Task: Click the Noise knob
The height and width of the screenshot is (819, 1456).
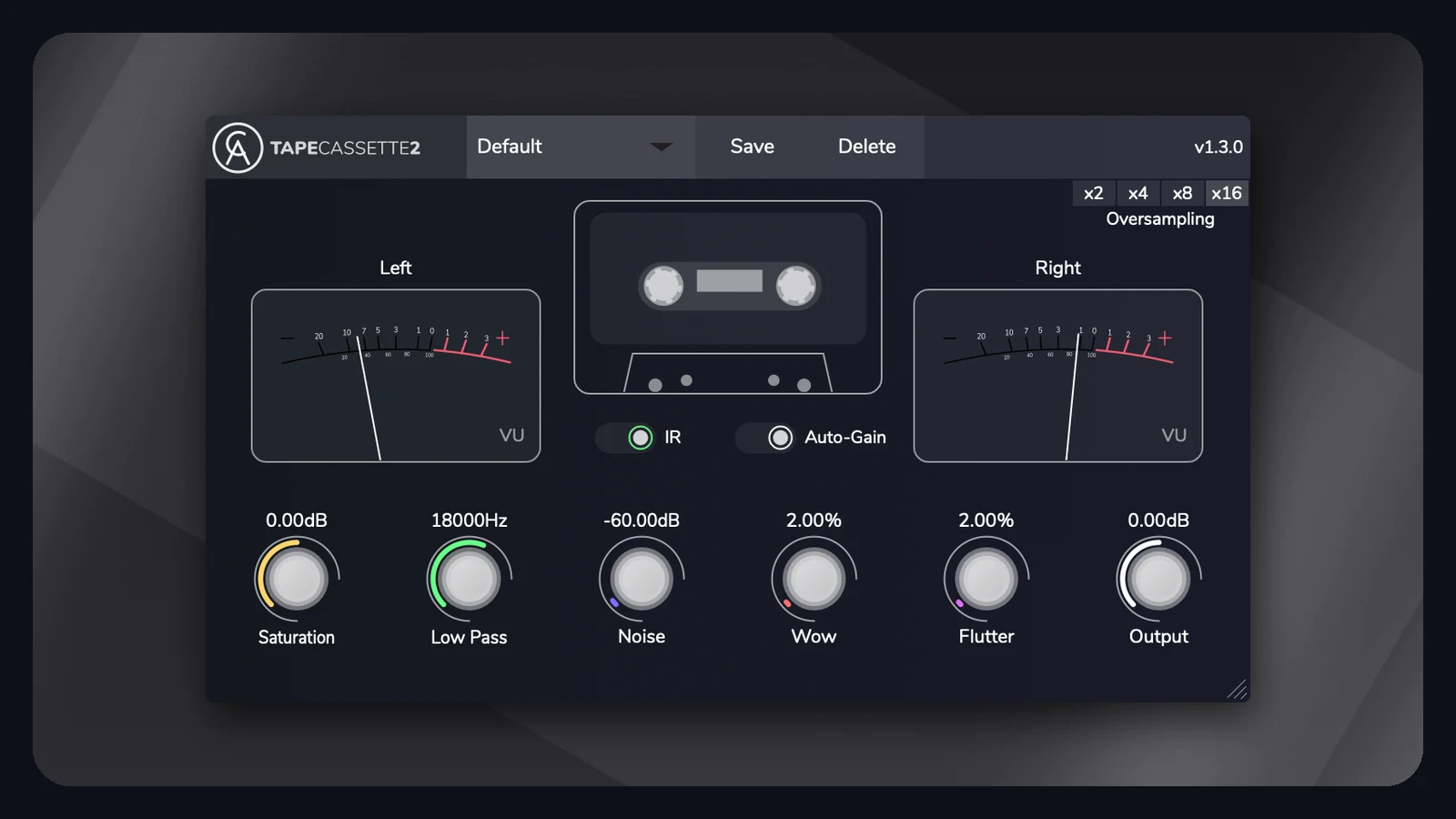Action: pos(642,579)
